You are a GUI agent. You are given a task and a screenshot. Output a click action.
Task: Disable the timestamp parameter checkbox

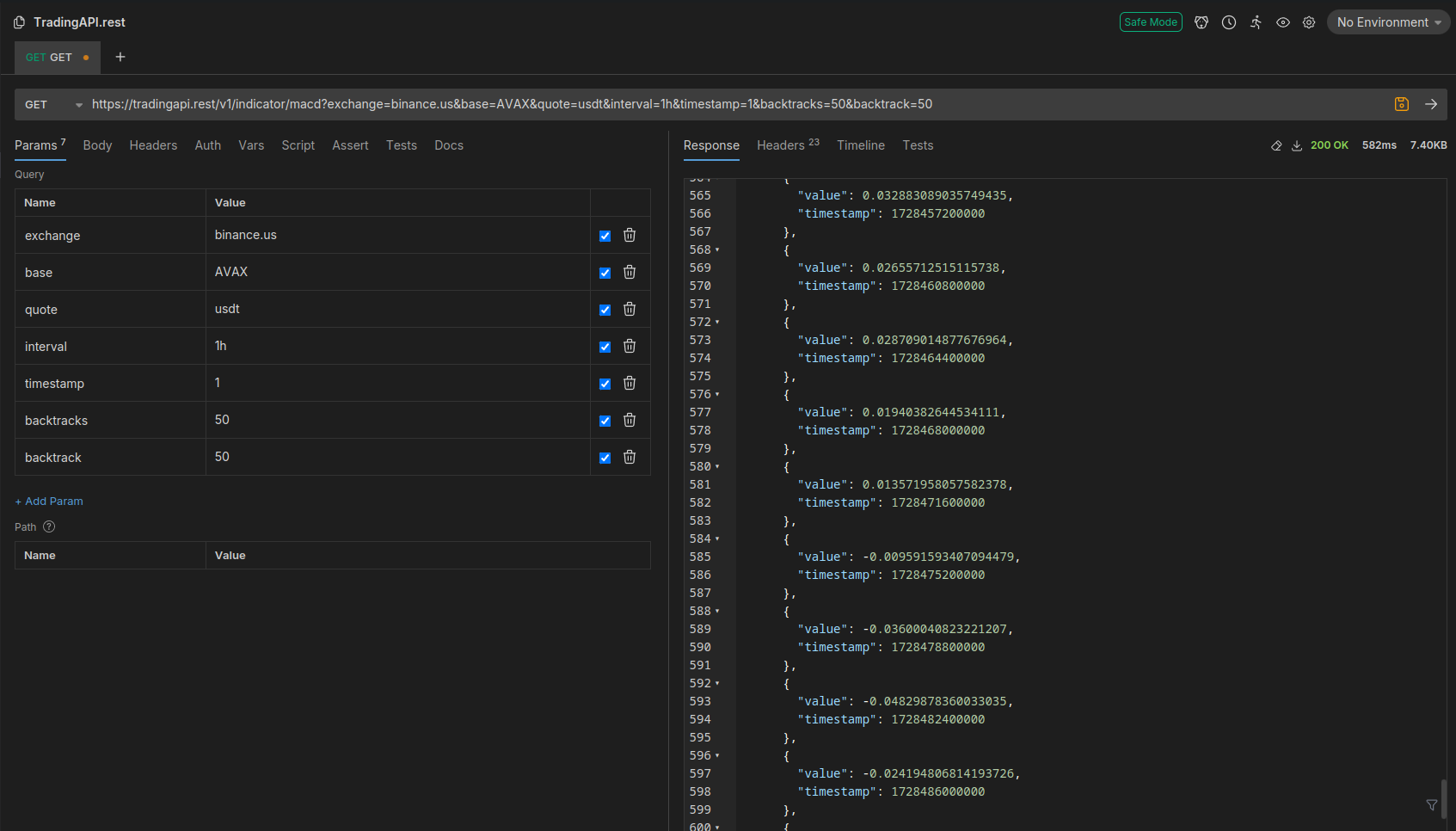(605, 384)
